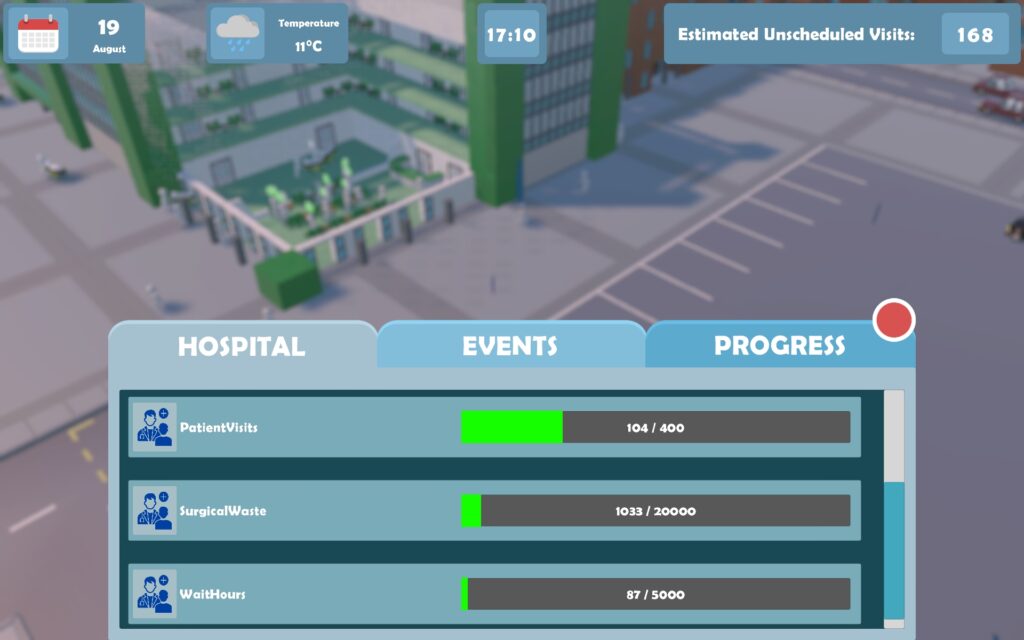The width and height of the screenshot is (1024, 640).
Task: Click the Temperature 11°C readout
Action: coord(308,34)
